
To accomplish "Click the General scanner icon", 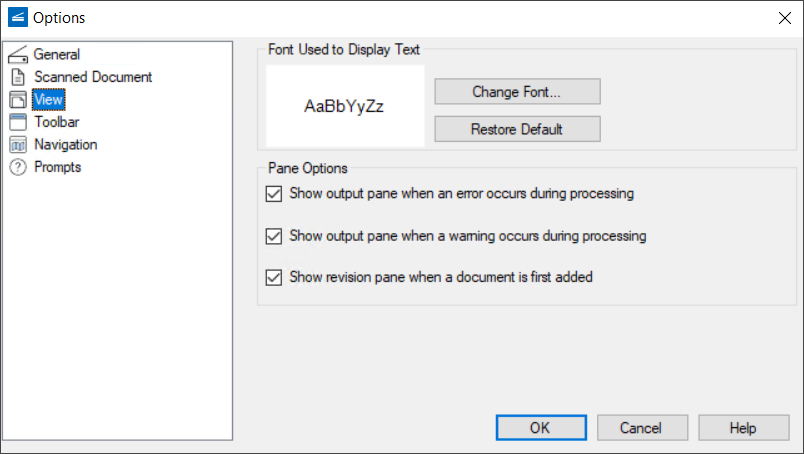I will click(17, 54).
